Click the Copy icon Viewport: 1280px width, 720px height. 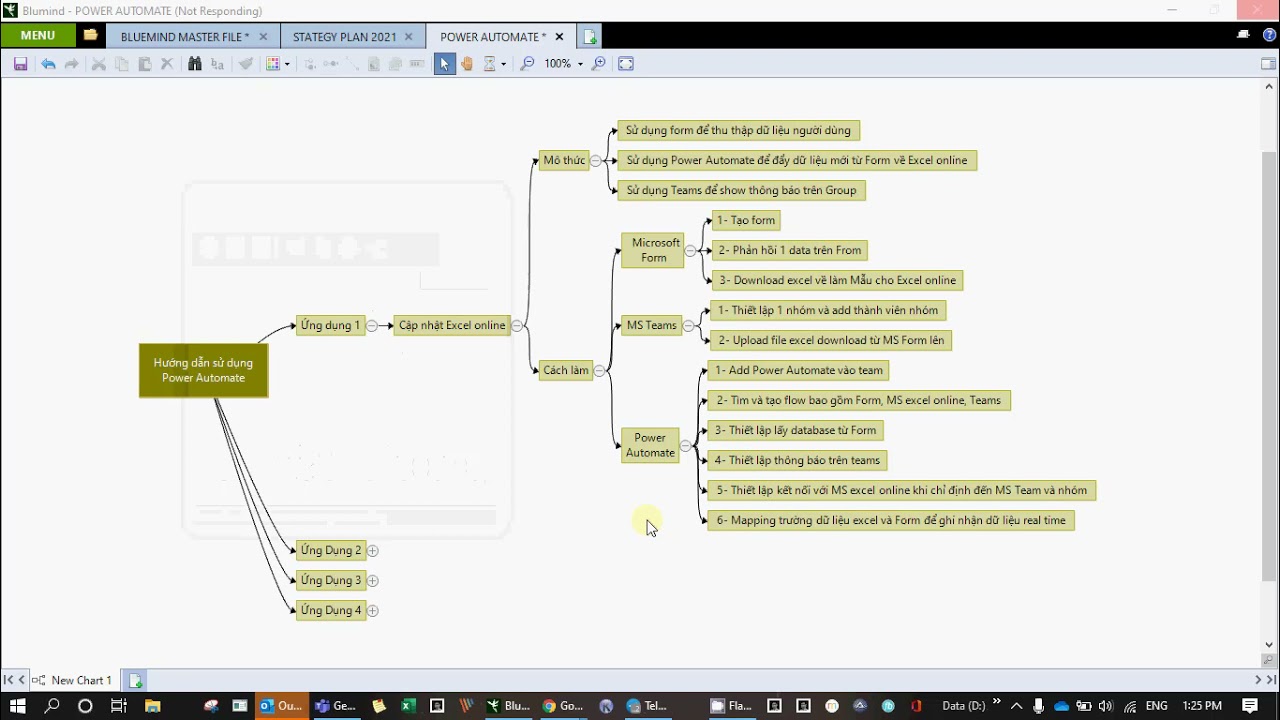click(122, 64)
